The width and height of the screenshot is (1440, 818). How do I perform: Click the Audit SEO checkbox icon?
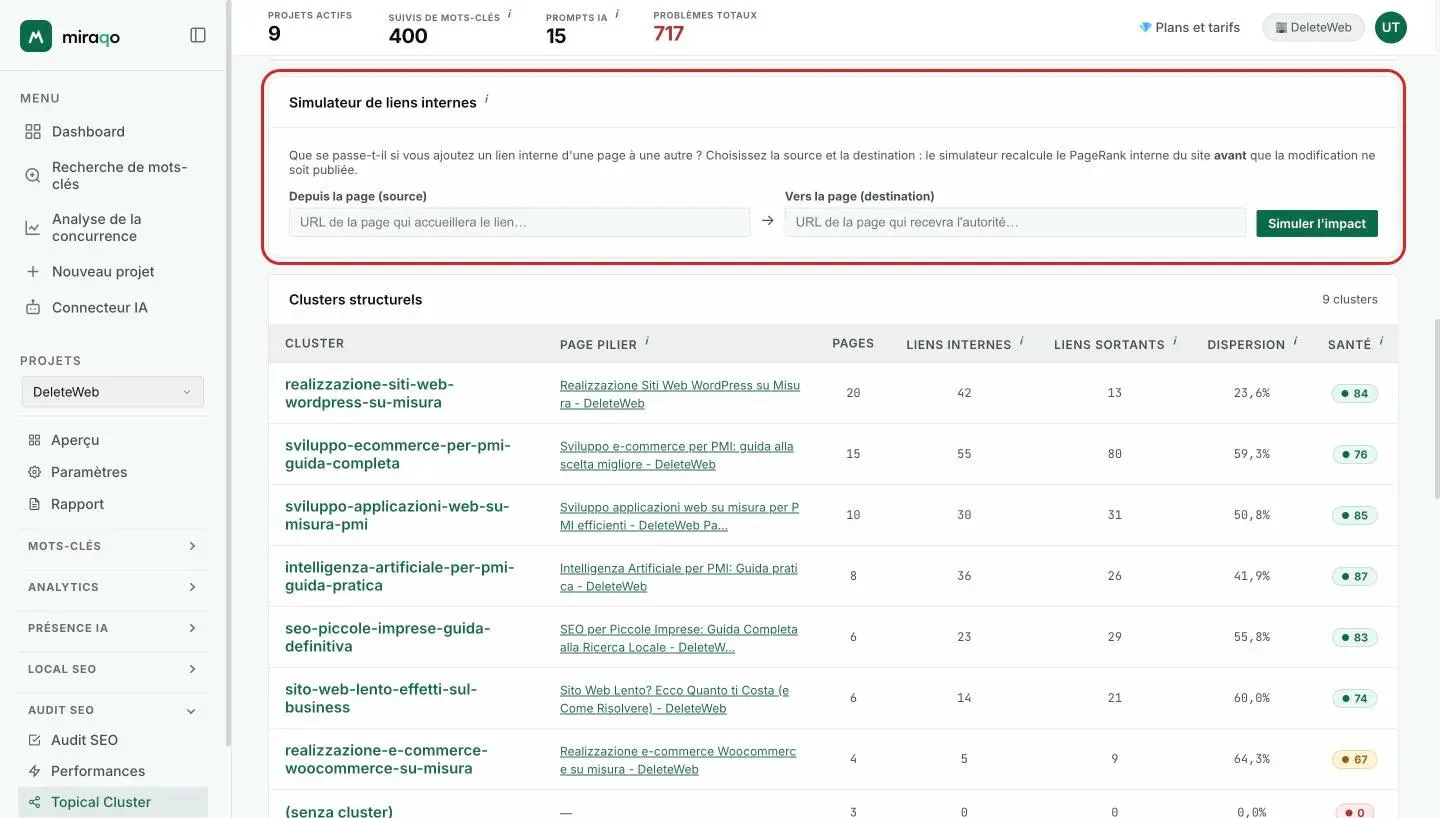click(x=34, y=740)
